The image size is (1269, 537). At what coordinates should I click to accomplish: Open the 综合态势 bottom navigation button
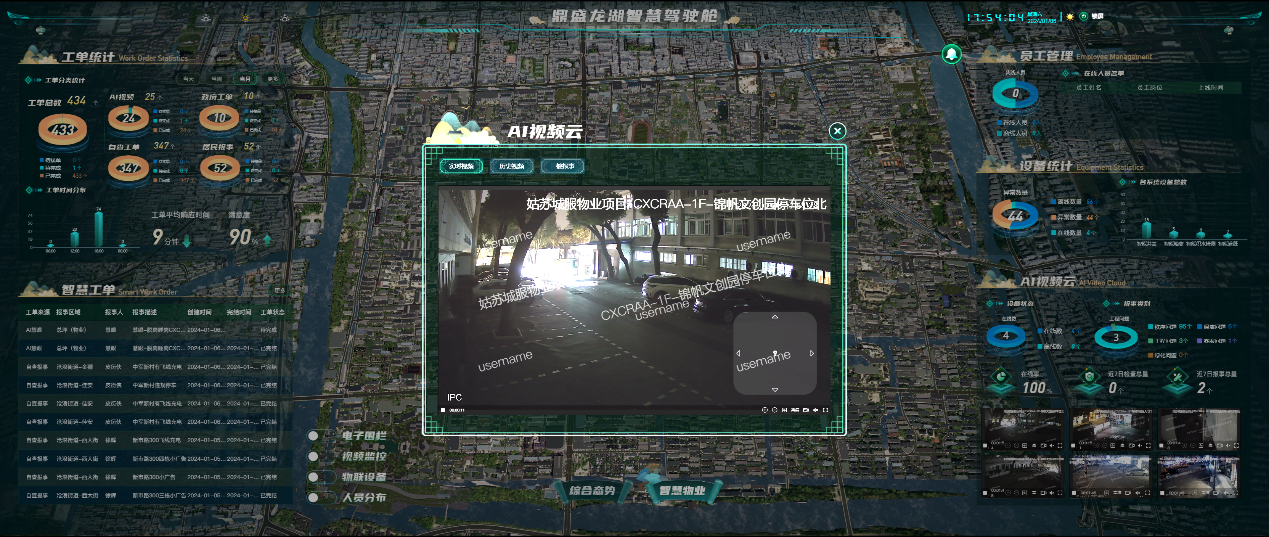point(591,491)
